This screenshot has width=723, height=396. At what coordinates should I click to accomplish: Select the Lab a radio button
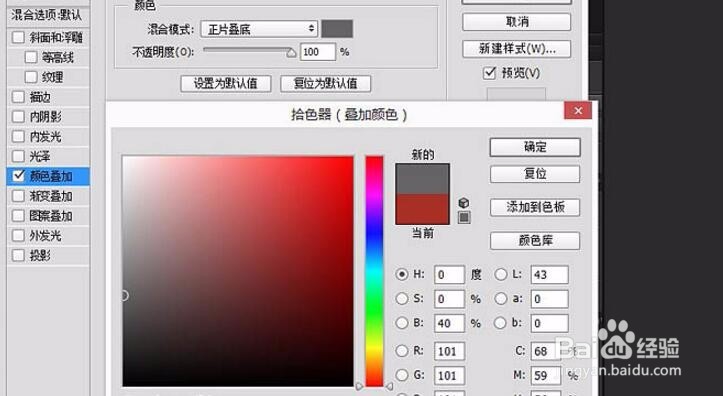(x=501, y=299)
